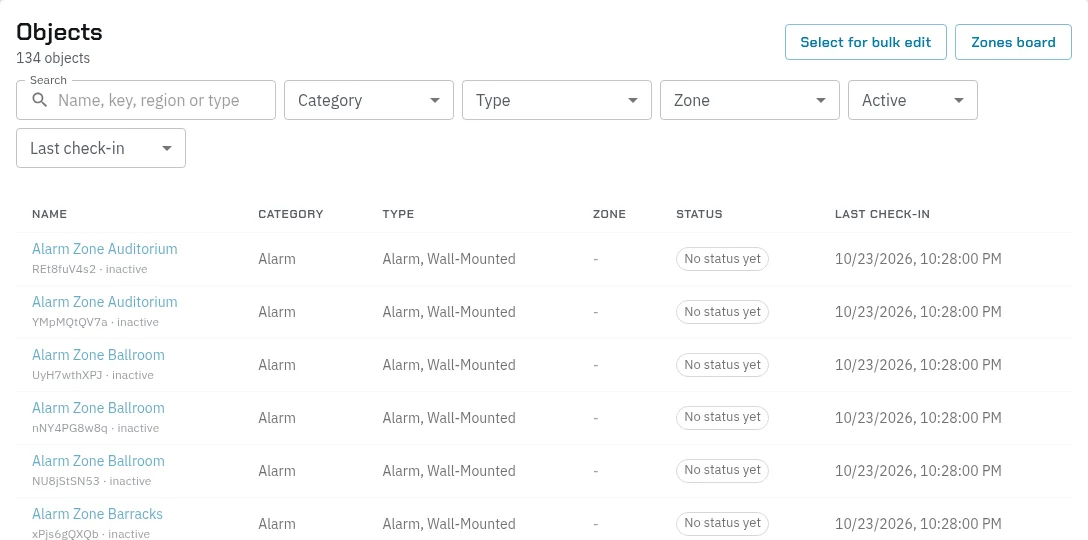Click last check-in date in UyH7wthXPJ row
Screen dimensions: 1088x540
pyautogui.click(x=918, y=364)
